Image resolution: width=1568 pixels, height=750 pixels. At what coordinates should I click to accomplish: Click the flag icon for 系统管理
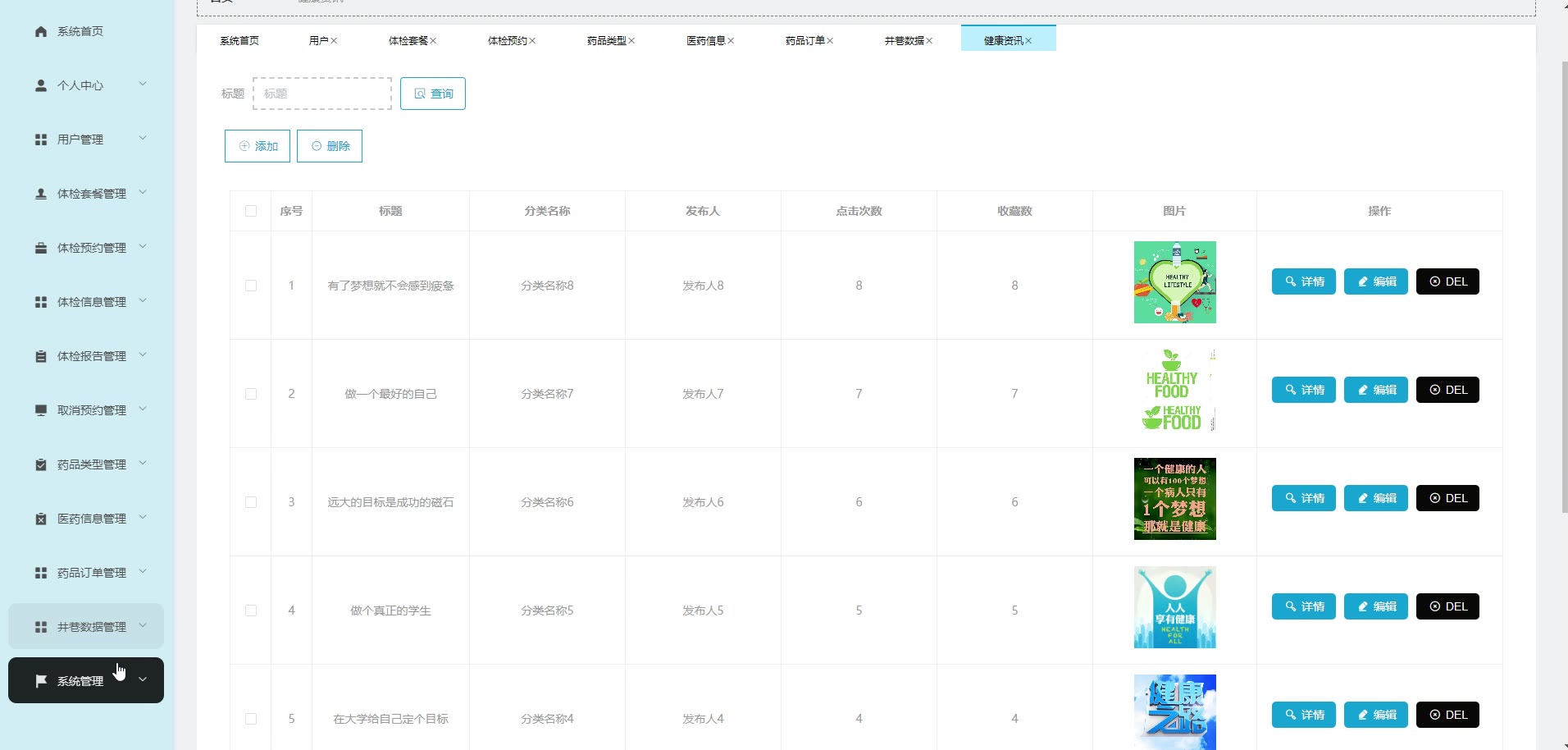pos(41,681)
